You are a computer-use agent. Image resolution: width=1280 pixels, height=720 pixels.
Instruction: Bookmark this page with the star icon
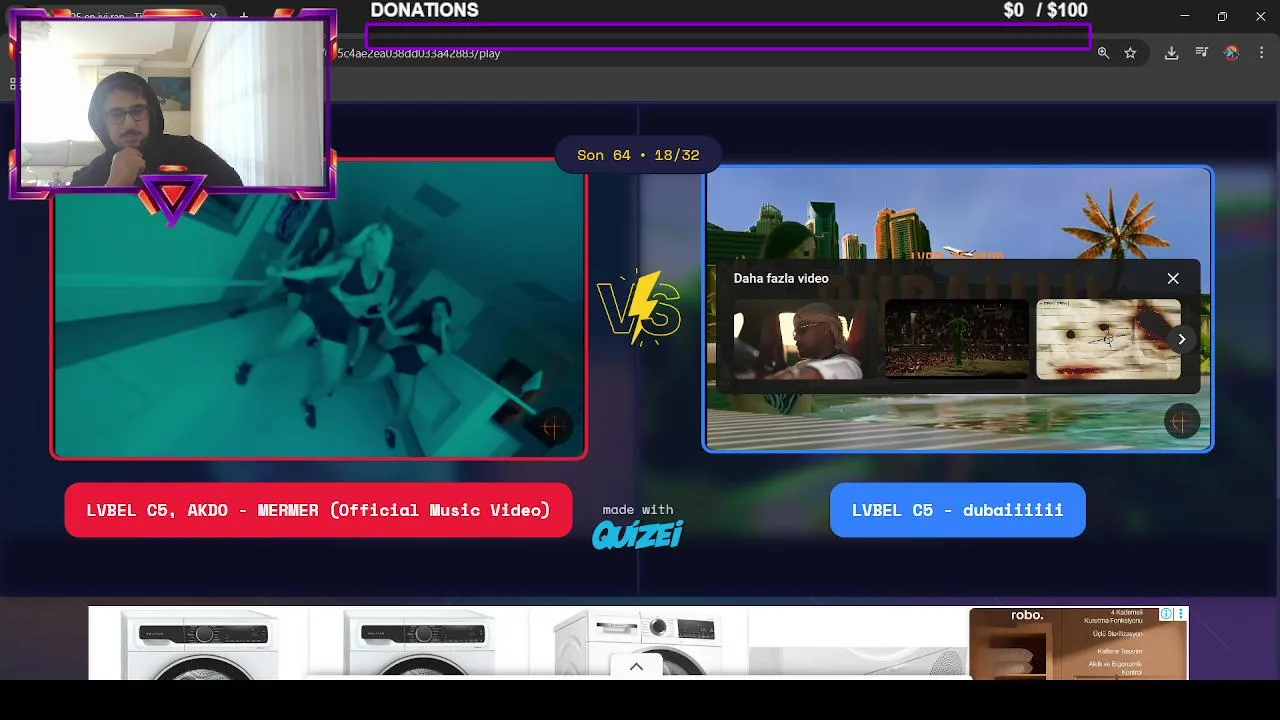coord(1130,53)
